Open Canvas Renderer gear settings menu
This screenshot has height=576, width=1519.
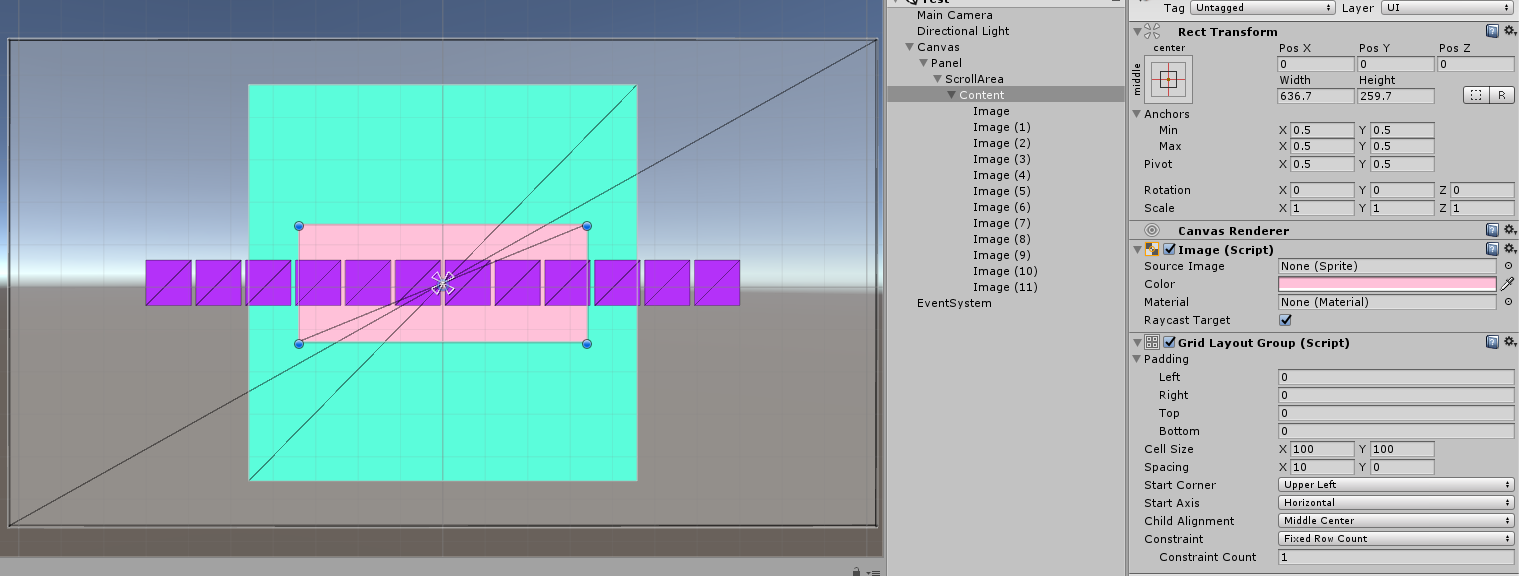[x=1509, y=231]
